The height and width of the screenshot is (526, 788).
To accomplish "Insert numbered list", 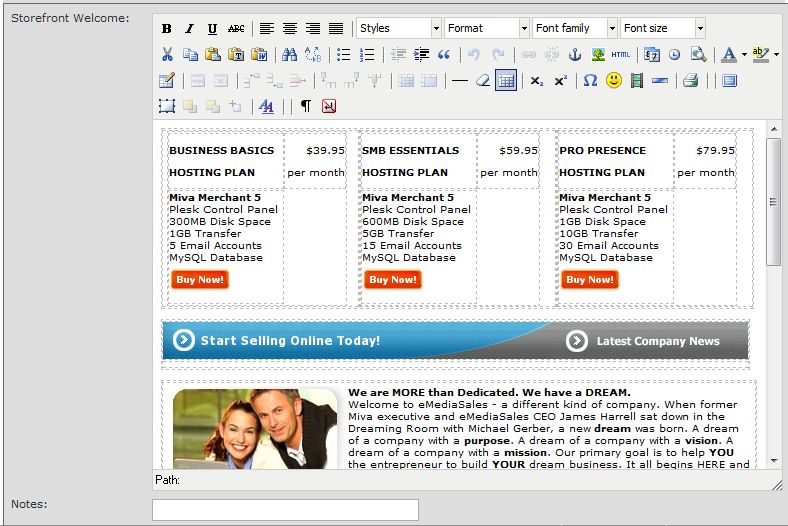I will (367, 54).
